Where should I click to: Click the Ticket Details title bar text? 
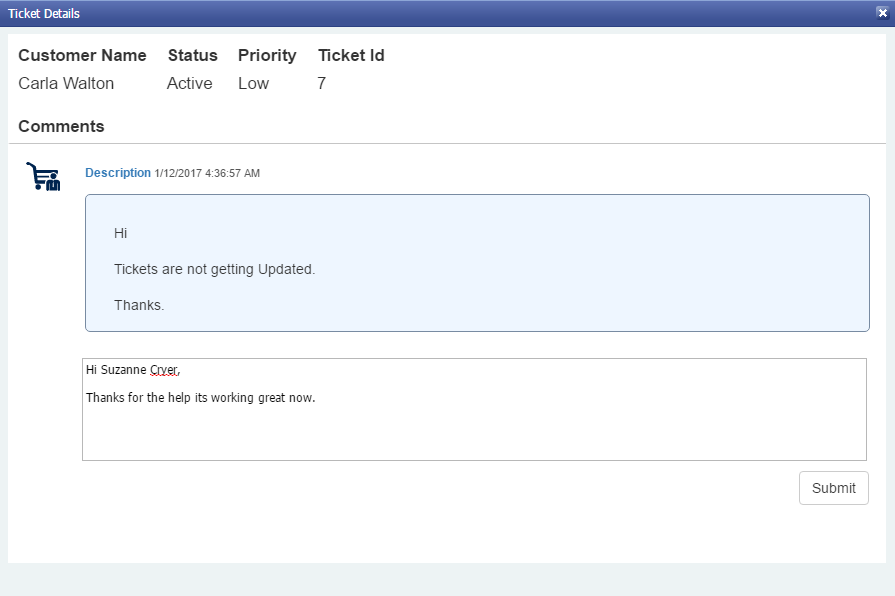point(44,14)
